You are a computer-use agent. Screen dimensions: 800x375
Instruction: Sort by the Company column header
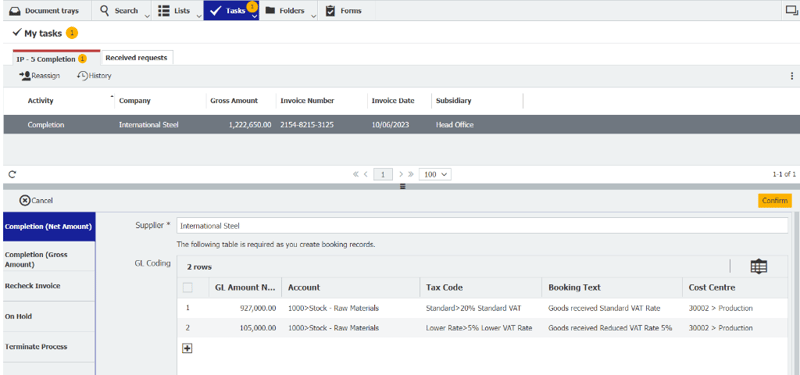point(135,101)
